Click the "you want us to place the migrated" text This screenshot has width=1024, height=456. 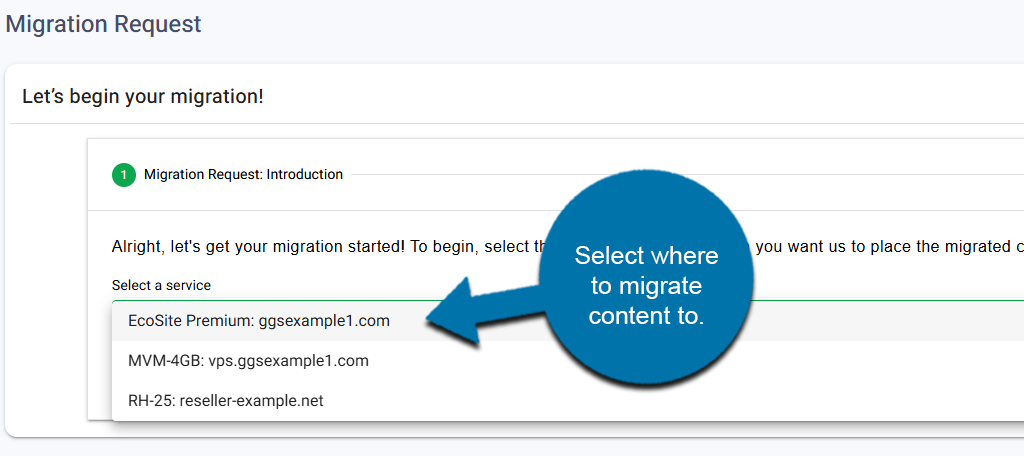(x=880, y=247)
